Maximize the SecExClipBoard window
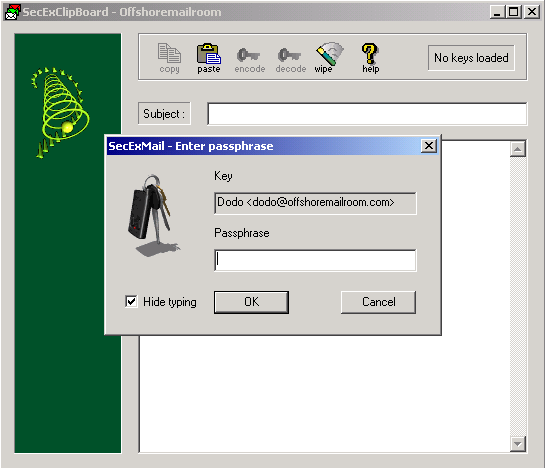Image resolution: width=545 pixels, height=468 pixels. pos(513,12)
